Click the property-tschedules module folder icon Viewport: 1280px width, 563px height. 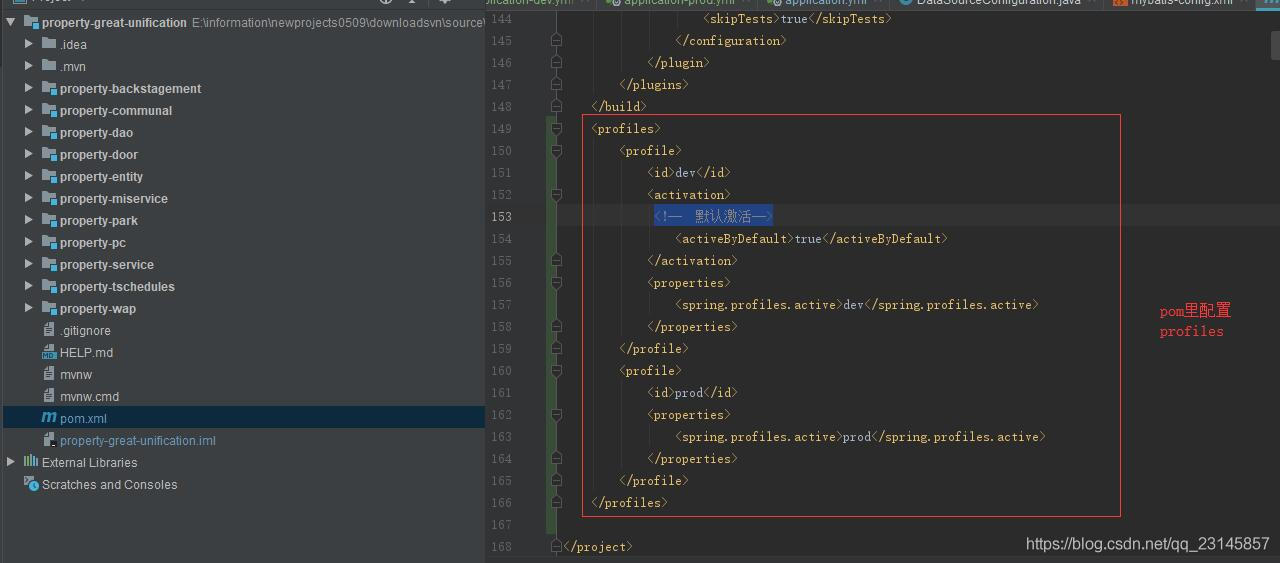49,286
